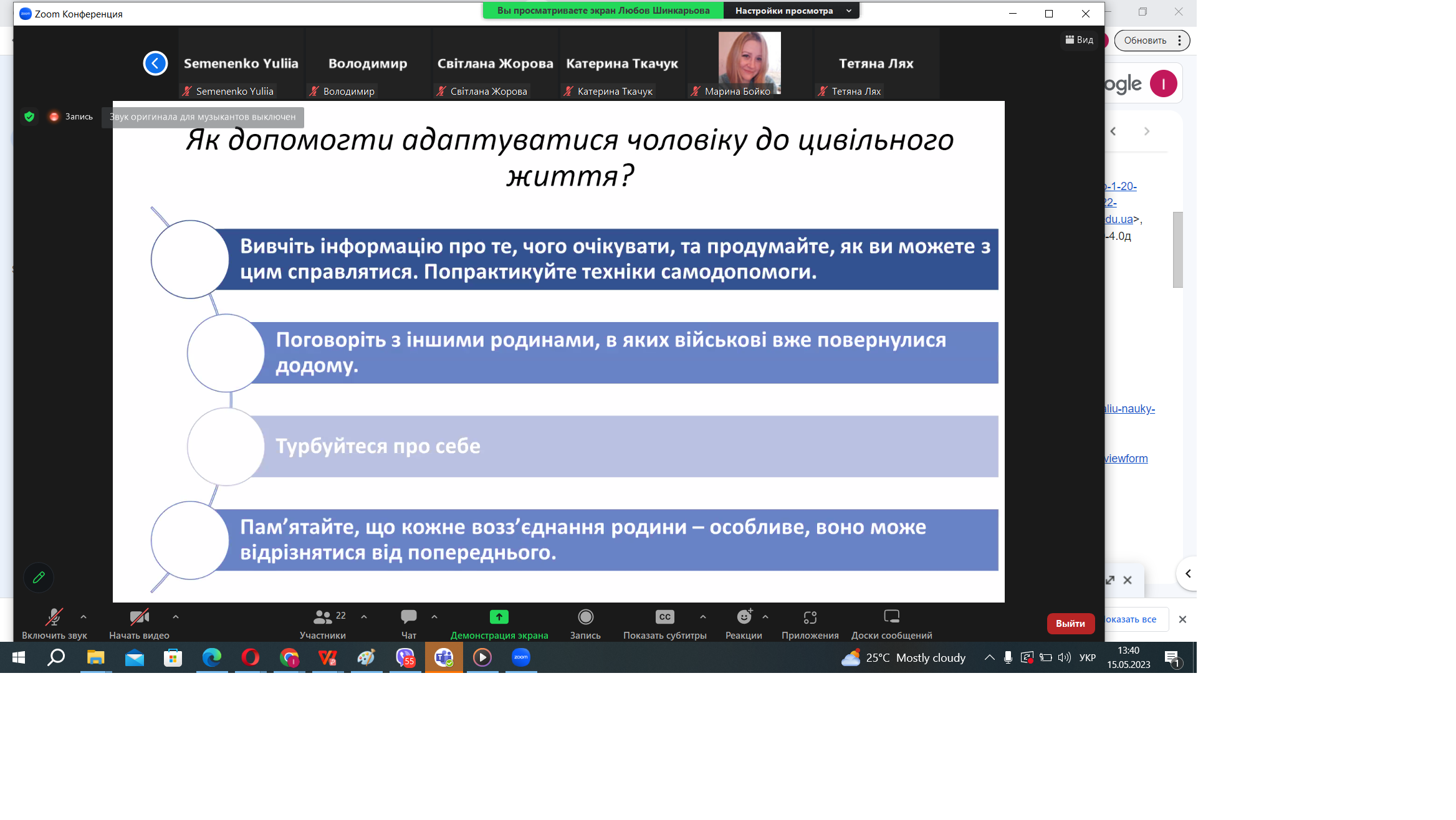Open Доски сообщений (Whiteboards)
The width and height of the screenshot is (1456, 820).
(891, 623)
